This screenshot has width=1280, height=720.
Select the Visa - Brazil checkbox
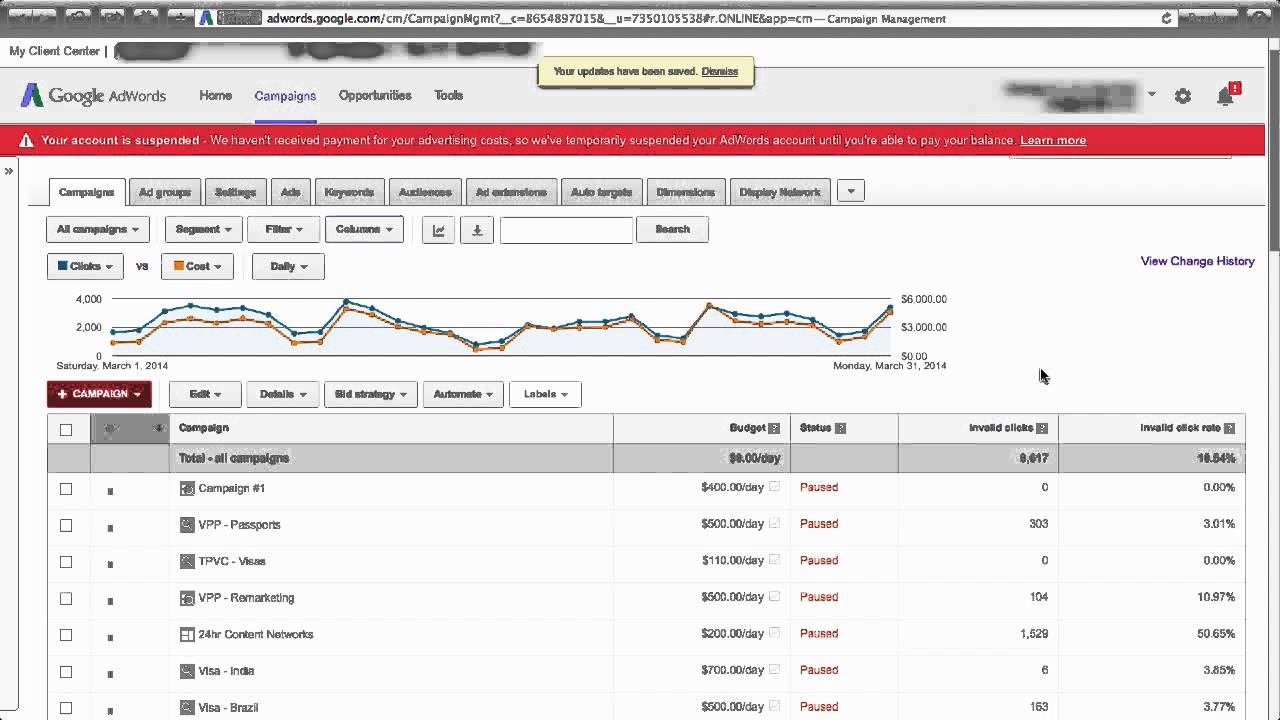(x=66, y=708)
